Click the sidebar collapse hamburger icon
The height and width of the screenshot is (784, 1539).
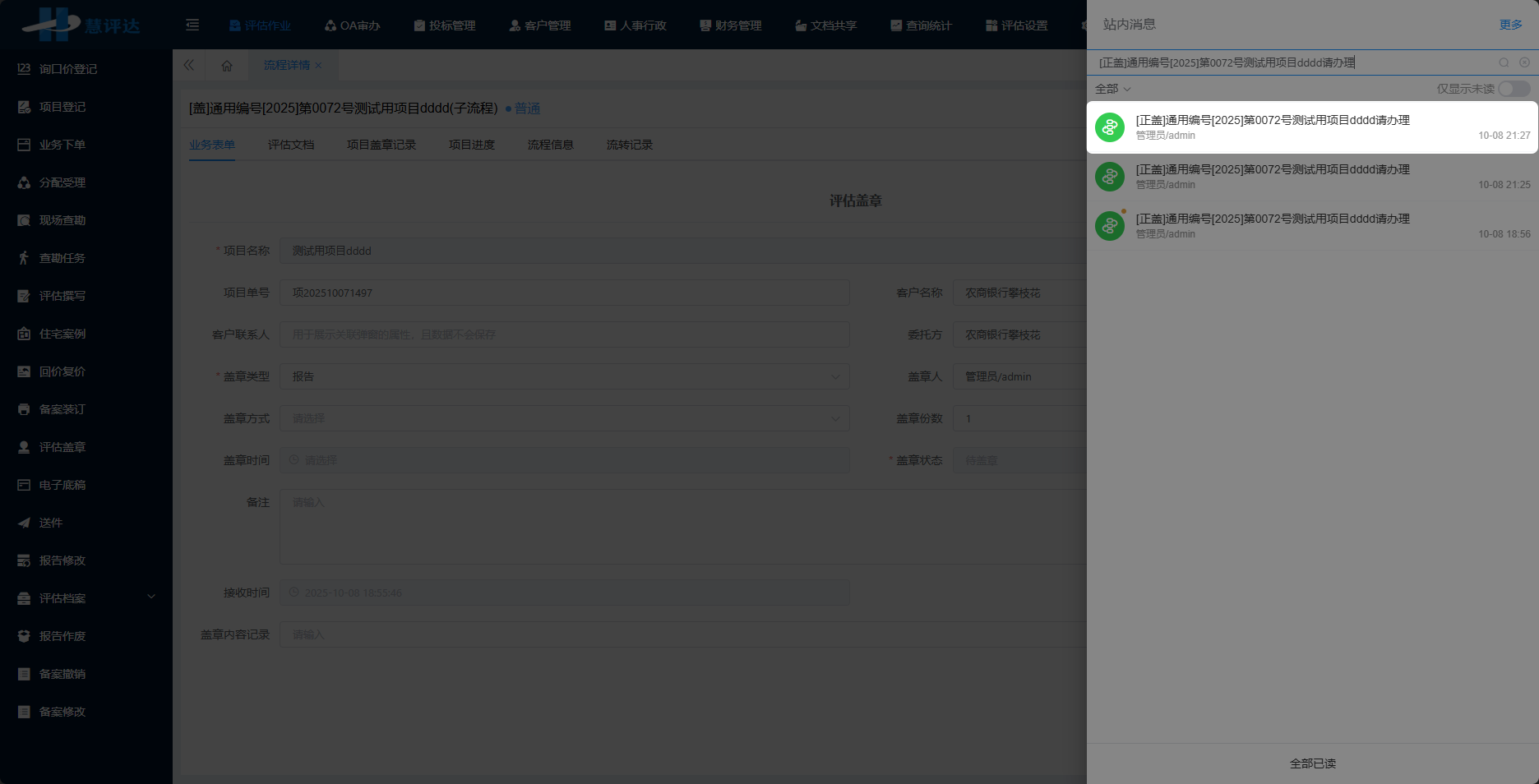pyautogui.click(x=192, y=25)
